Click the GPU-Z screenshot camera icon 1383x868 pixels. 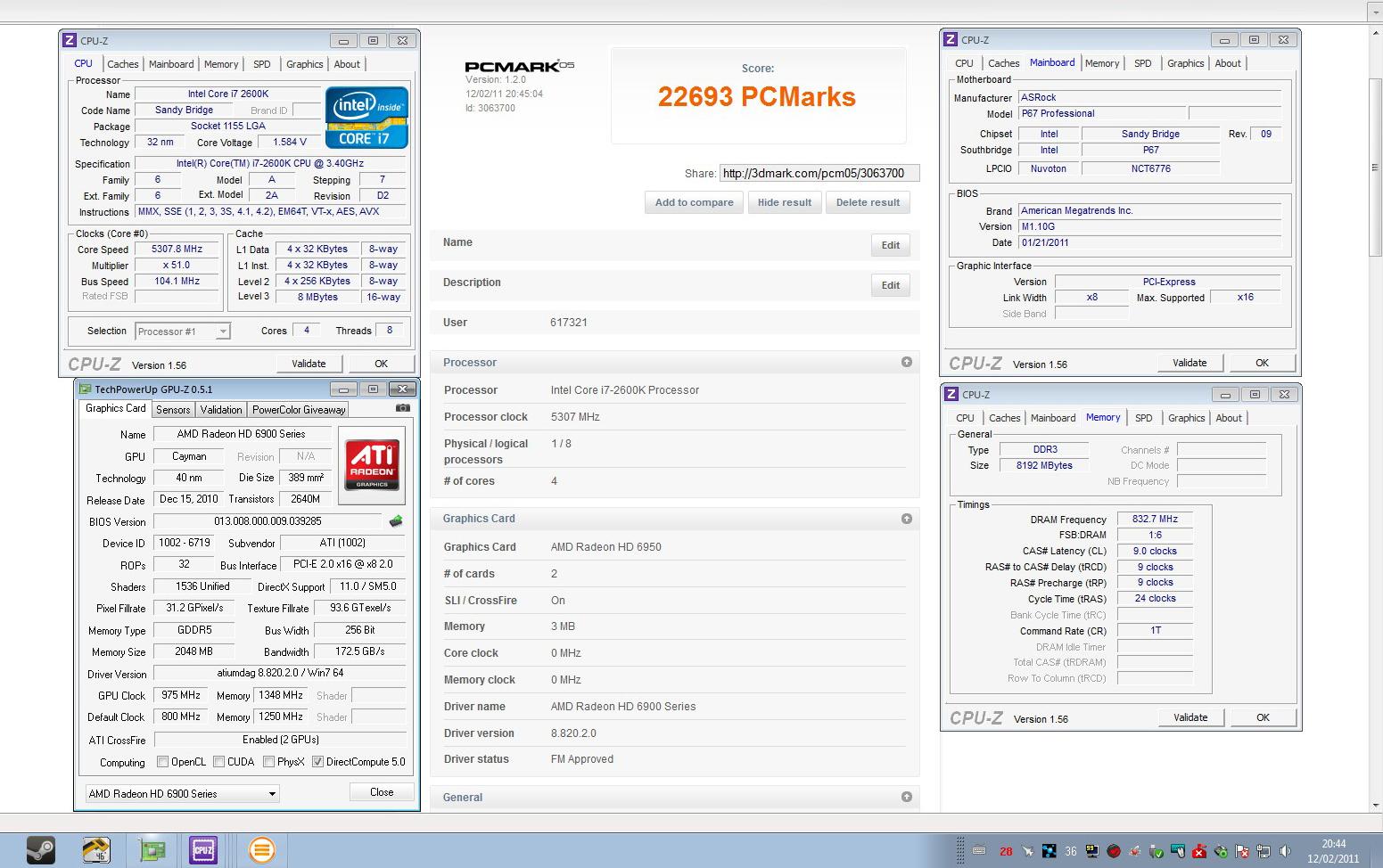coord(403,408)
